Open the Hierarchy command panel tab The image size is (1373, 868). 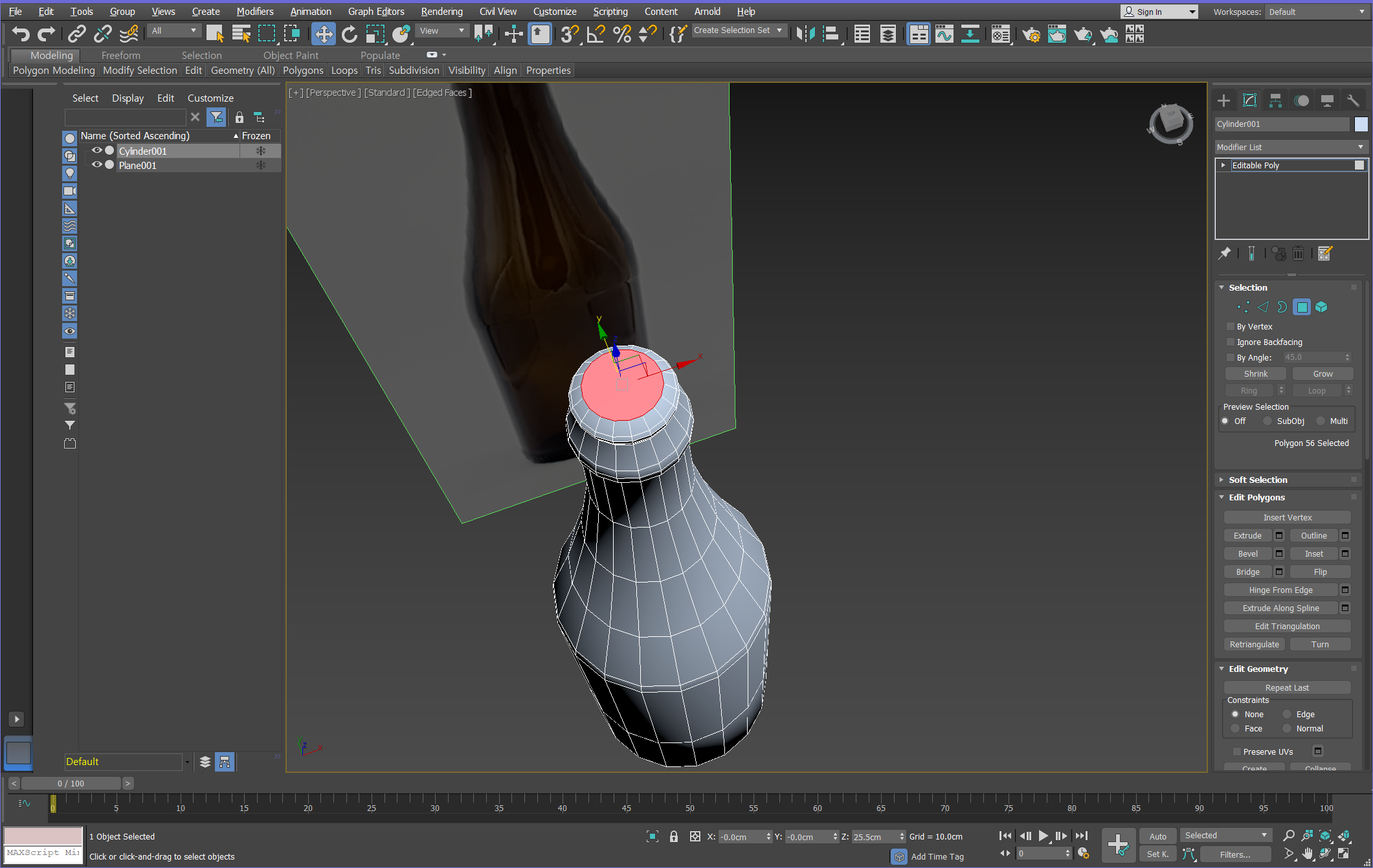click(1275, 100)
